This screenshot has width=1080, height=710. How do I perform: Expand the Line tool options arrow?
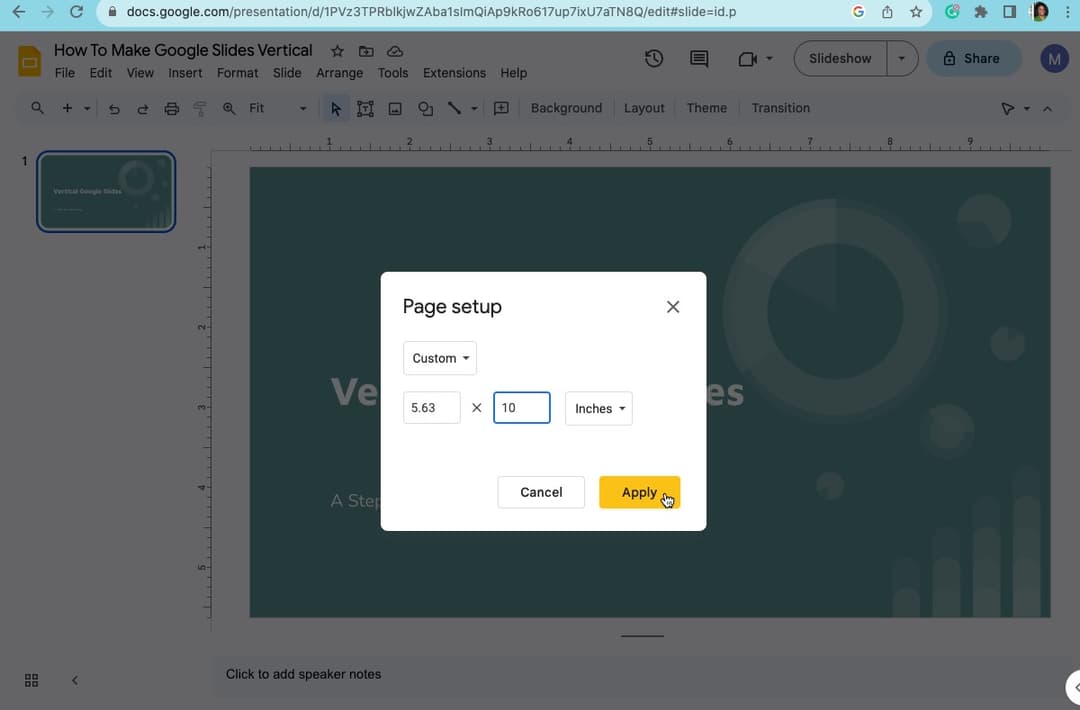(474, 108)
